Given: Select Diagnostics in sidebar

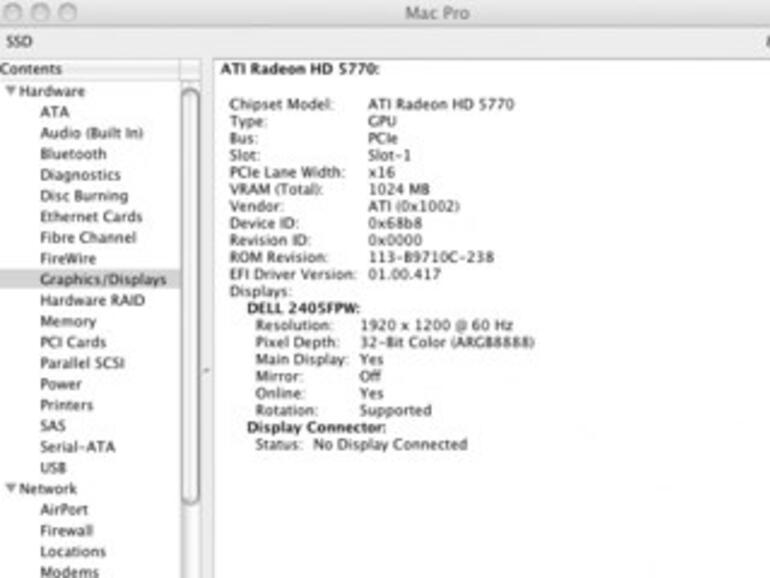Looking at the screenshot, I should click(81, 175).
